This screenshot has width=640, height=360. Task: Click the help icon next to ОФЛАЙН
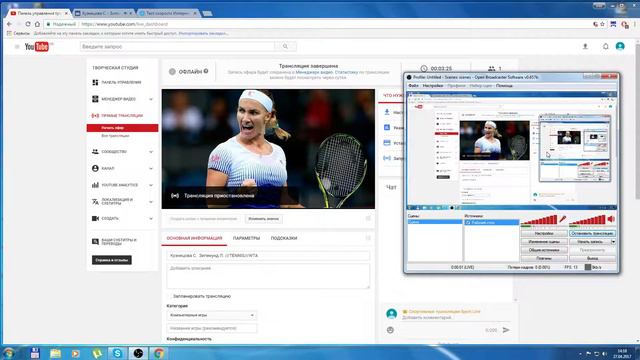206,71
